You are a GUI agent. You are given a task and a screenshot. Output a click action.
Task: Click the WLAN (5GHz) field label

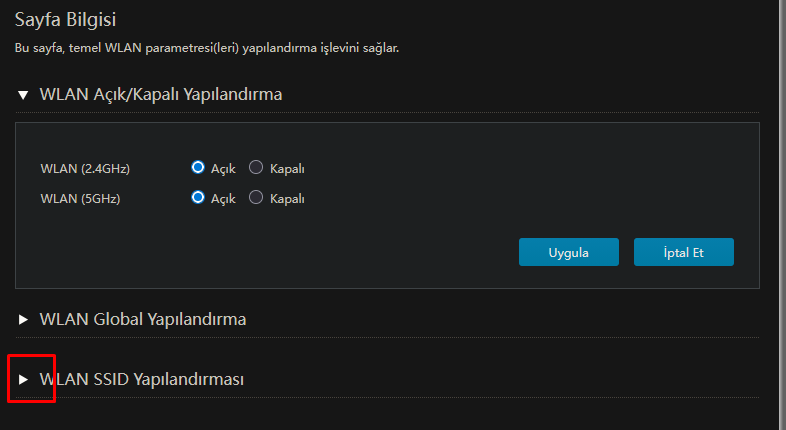80,199
